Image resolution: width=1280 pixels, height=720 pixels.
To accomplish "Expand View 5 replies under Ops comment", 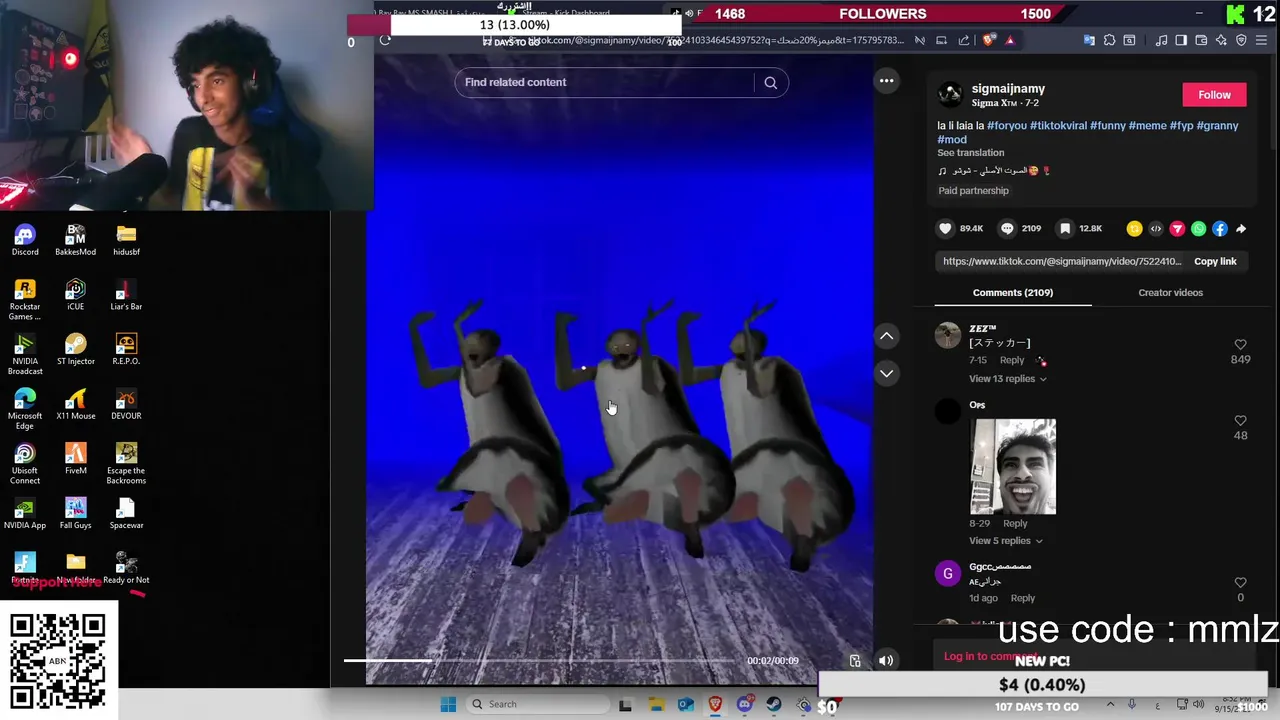I will (x=1005, y=541).
